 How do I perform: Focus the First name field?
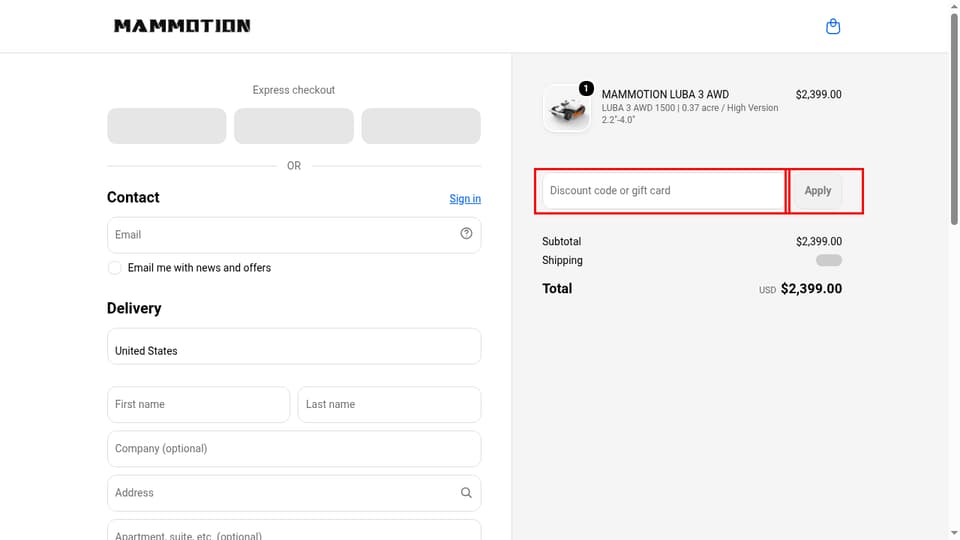[x=198, y=404]
